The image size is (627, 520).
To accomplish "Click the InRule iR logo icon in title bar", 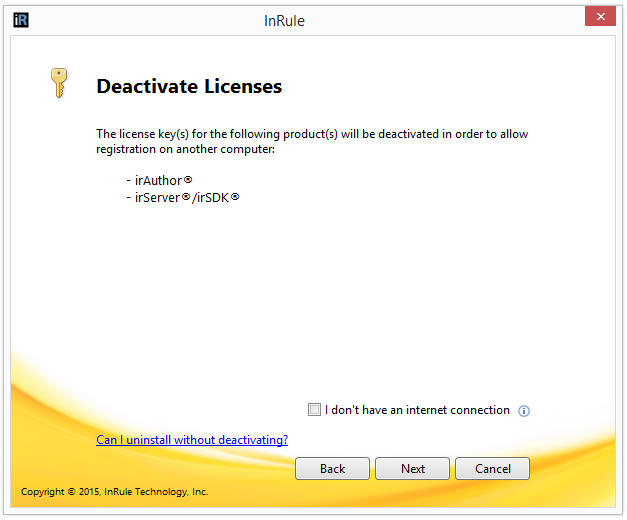I will pos(21,20).
